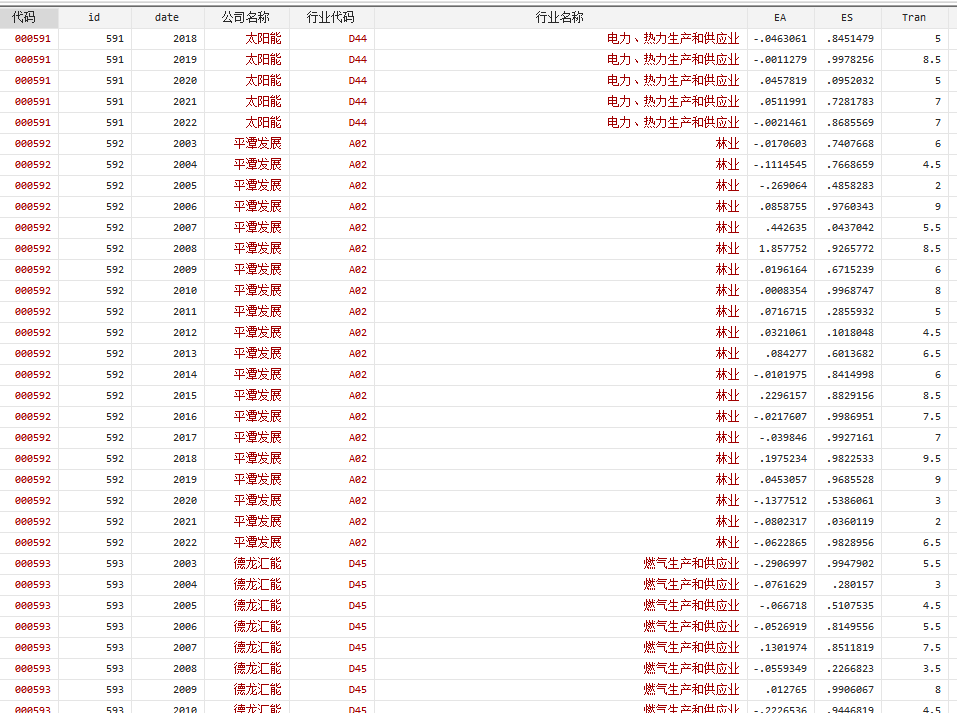This screenshot has height=714, width=957.
Task: Click the Tran column header
Action: coord(913,17)
